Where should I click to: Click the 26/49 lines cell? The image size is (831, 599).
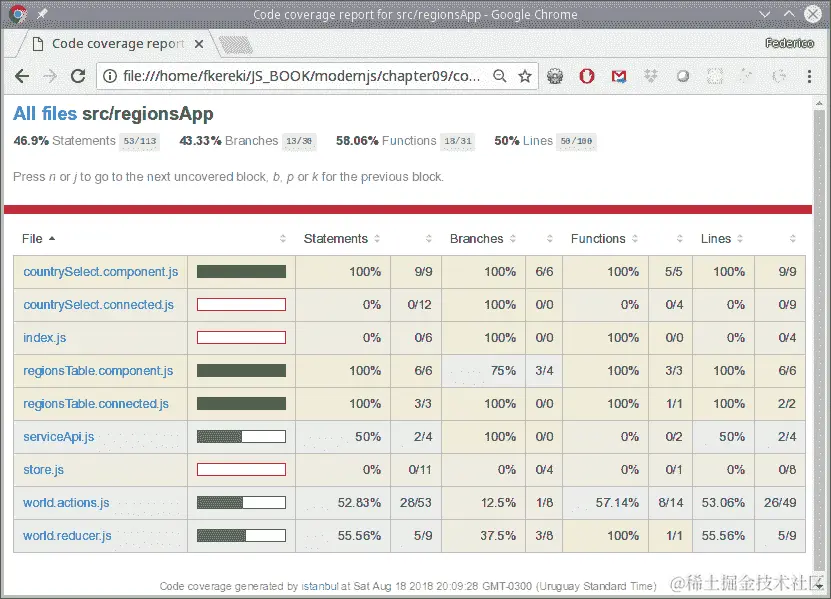(x=780, y=503)
